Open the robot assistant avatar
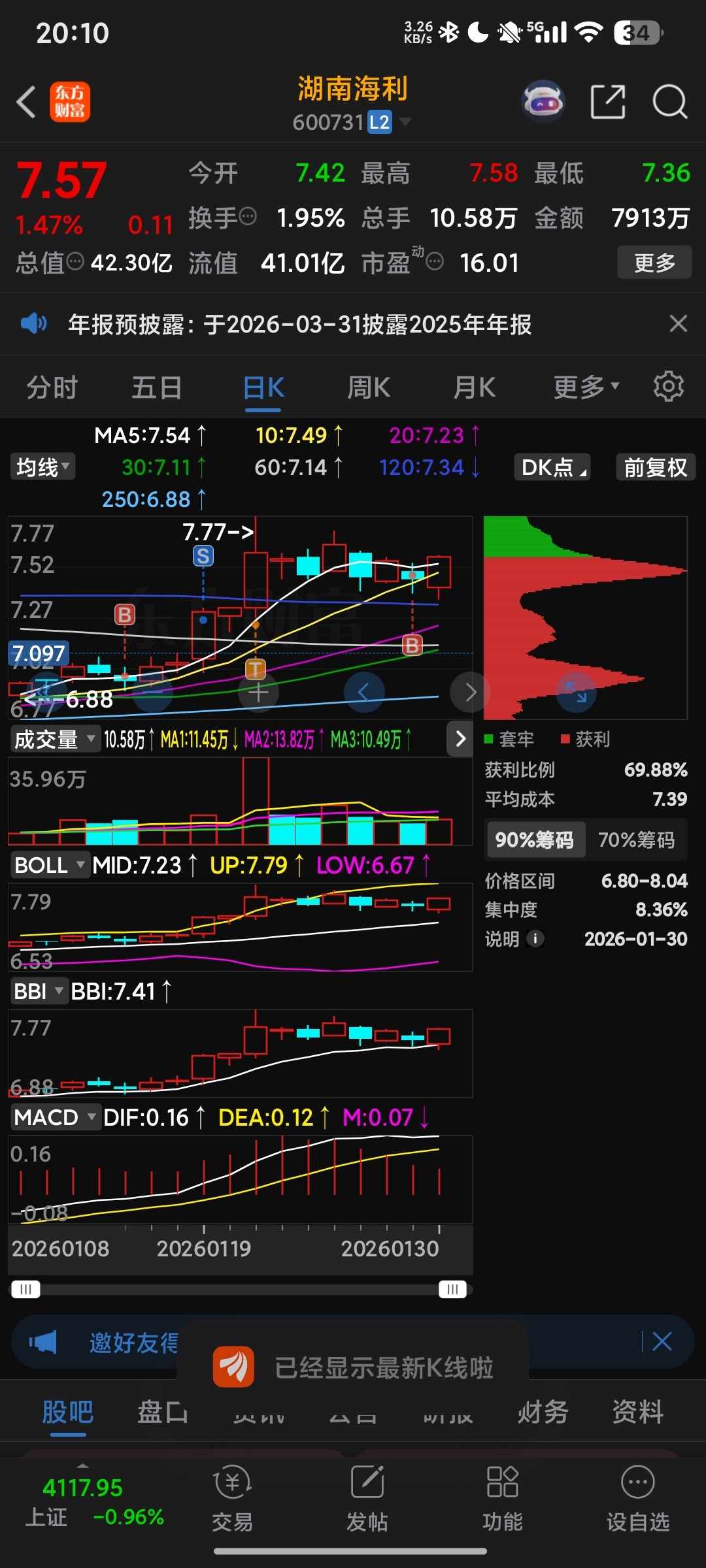Image resolution: width=706 pixels, height=1568 pixels. pos(543,102)
